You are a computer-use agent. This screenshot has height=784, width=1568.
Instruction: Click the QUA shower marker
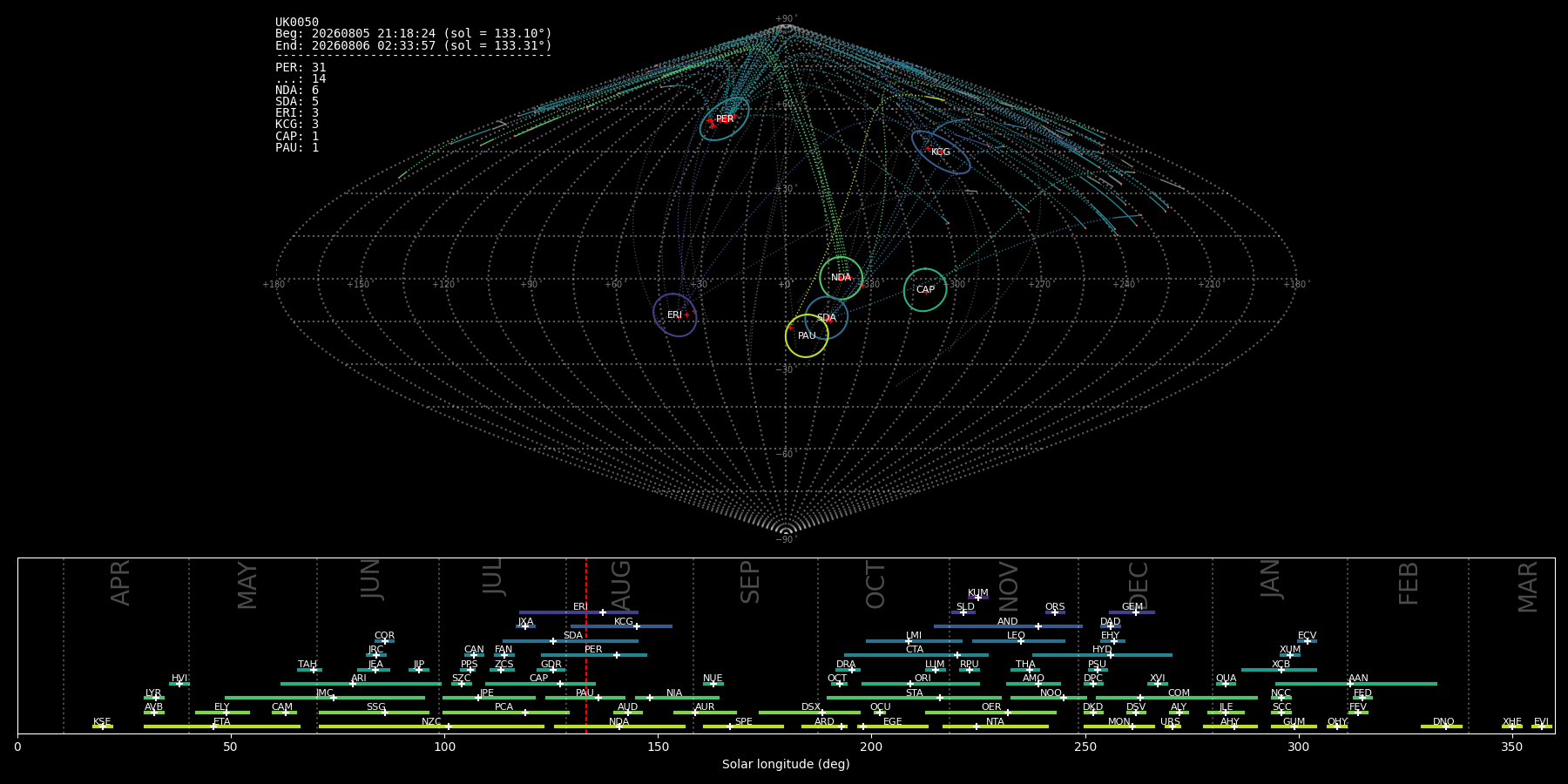coord(1226,684)
